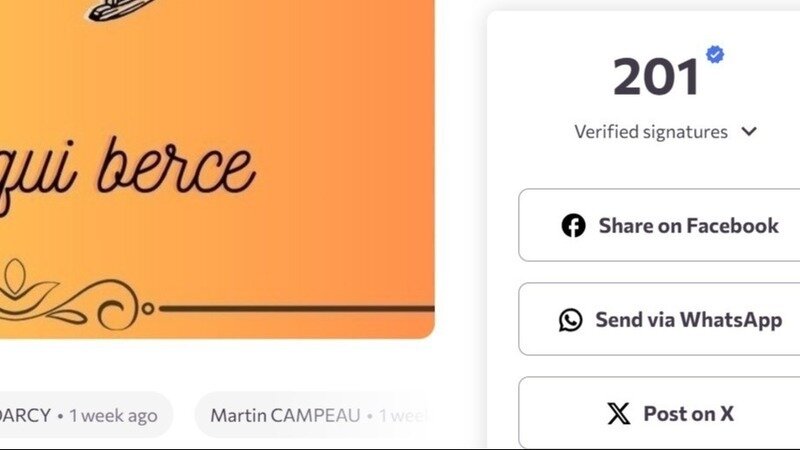Click the X logo icon

pos(619,413)
